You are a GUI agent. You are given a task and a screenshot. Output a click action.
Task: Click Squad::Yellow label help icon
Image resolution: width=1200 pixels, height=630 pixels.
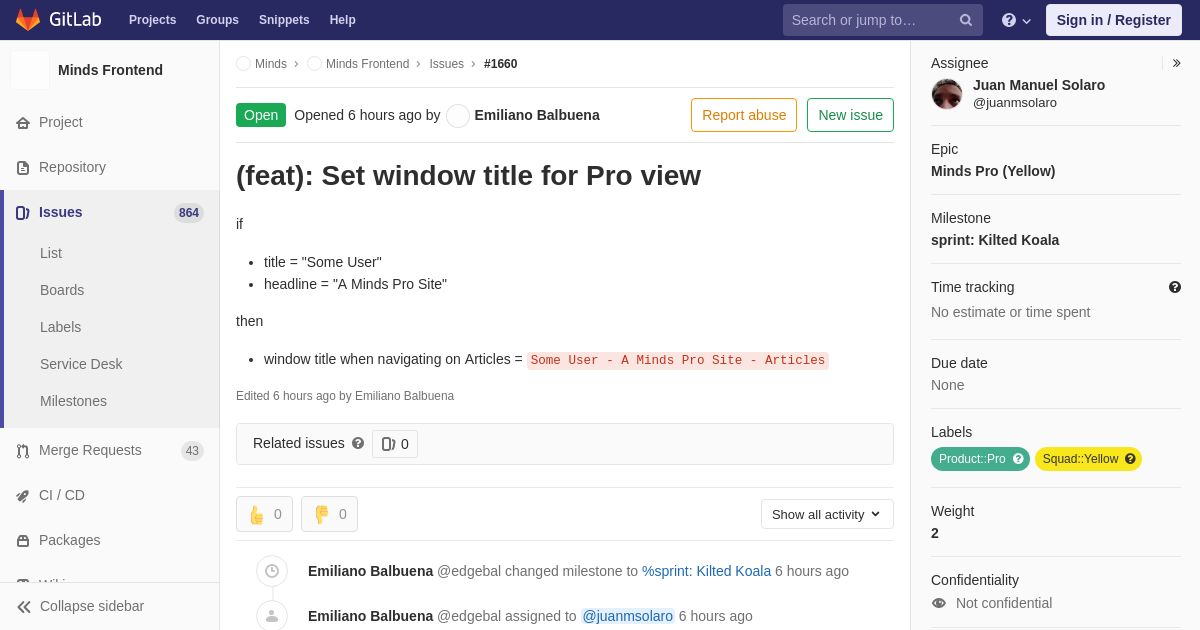[x=1130, y=459]
